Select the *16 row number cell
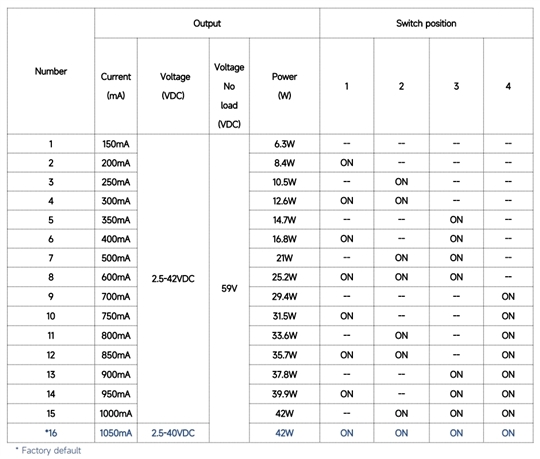This screenshot has height=459, width=540. tap(51, 433)
